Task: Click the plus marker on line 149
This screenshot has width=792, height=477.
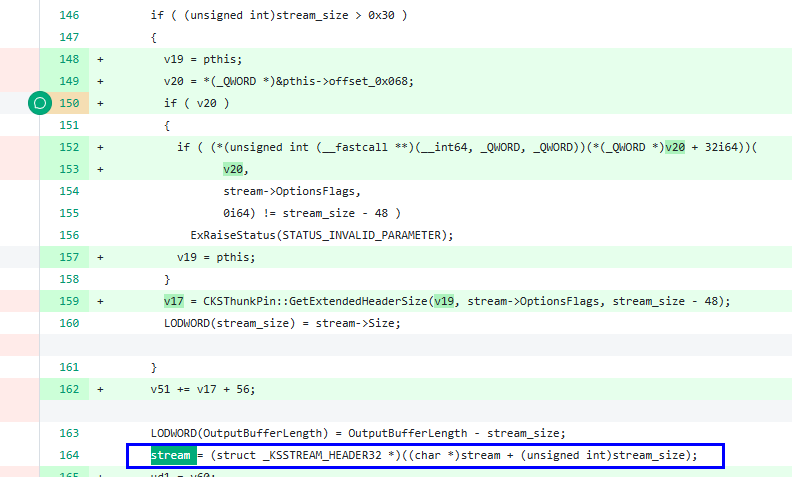Action: pos(100,81)
